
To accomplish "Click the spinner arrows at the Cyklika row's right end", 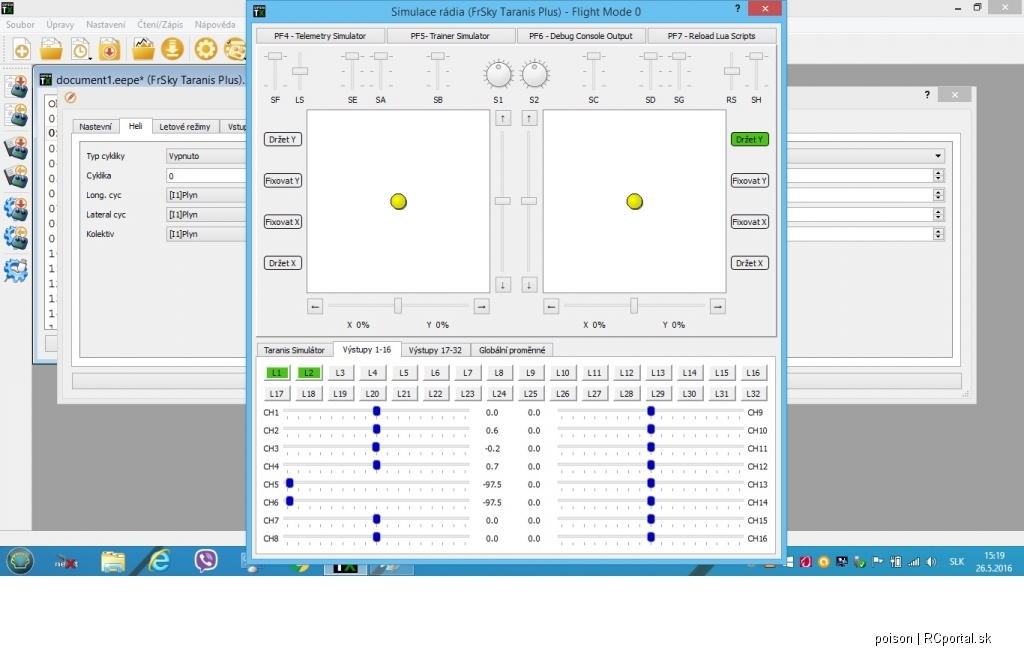I will [938, 176].
